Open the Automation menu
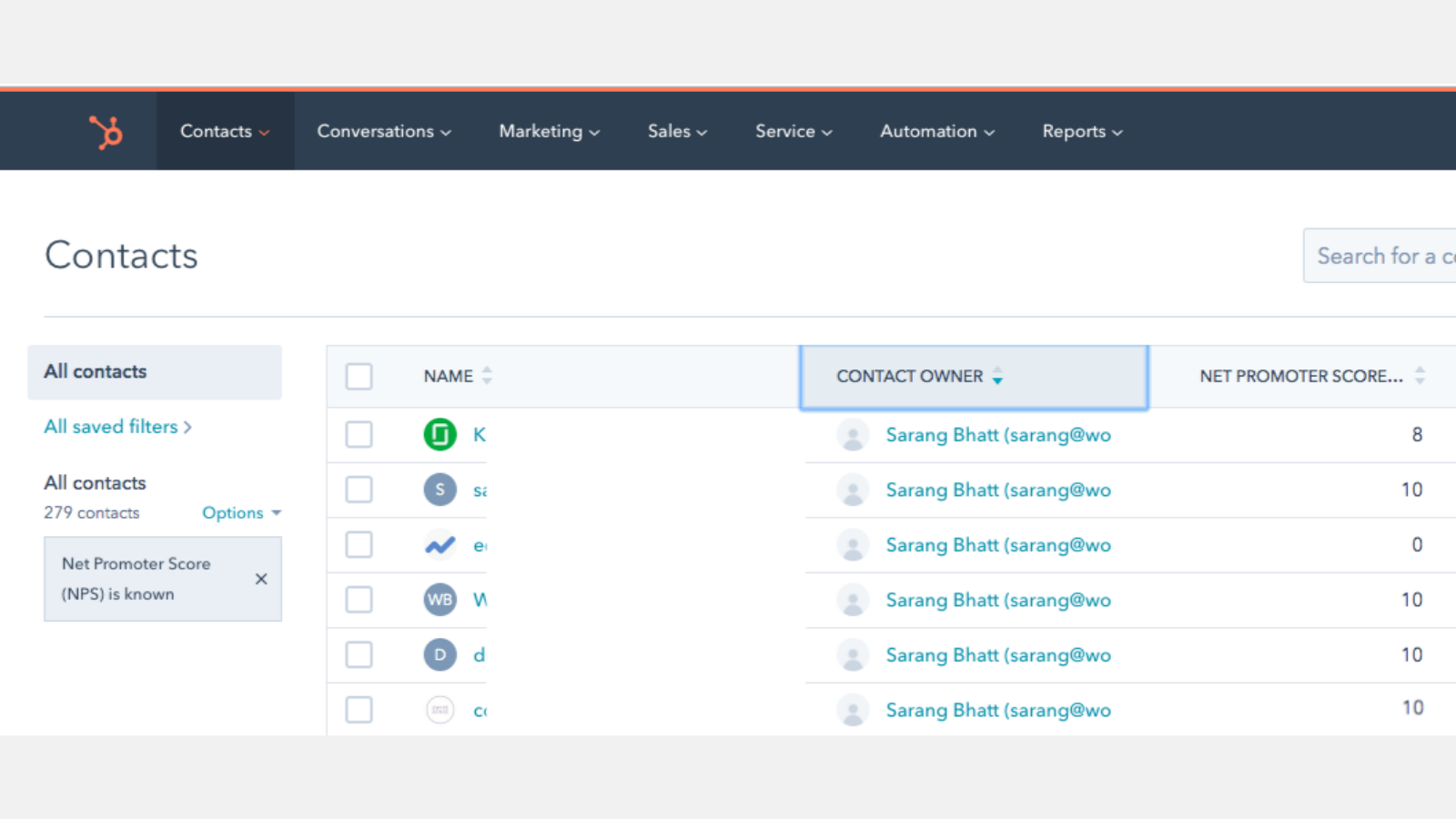 (935, 131)
